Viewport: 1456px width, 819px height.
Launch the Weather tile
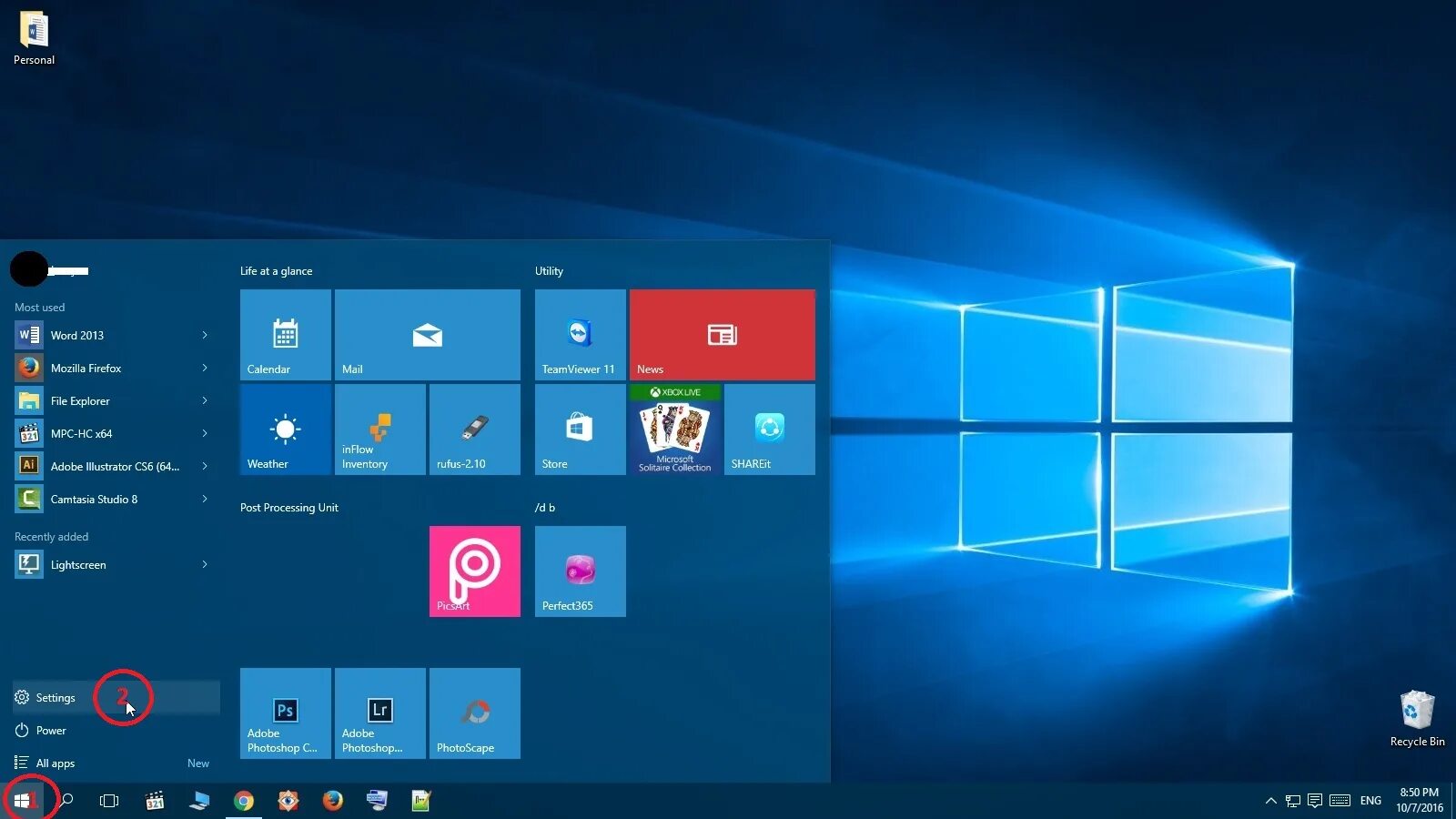(286, 430)
